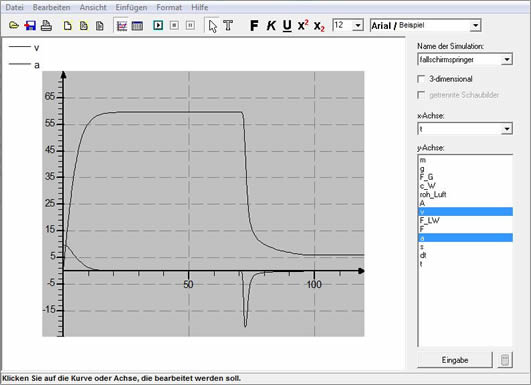
Task: Open the Datei menu
Action: [14, 7]
